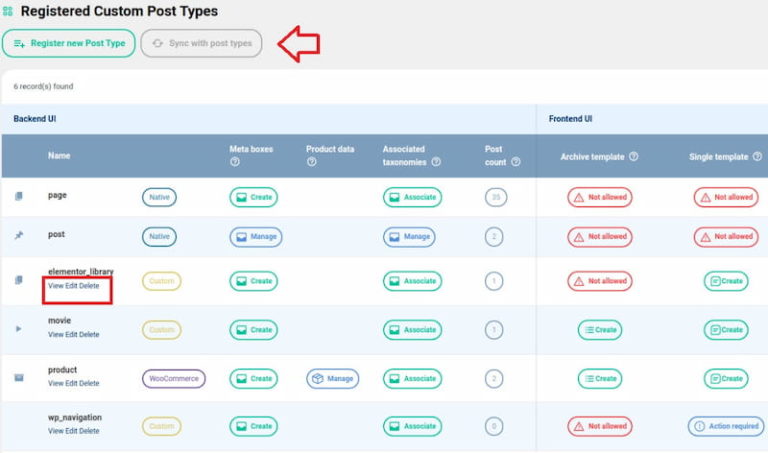Image resolution: width=768 pixels, height=453 pixels.
Task: Click Sync with post types button
Action: (x=201, y=43)
